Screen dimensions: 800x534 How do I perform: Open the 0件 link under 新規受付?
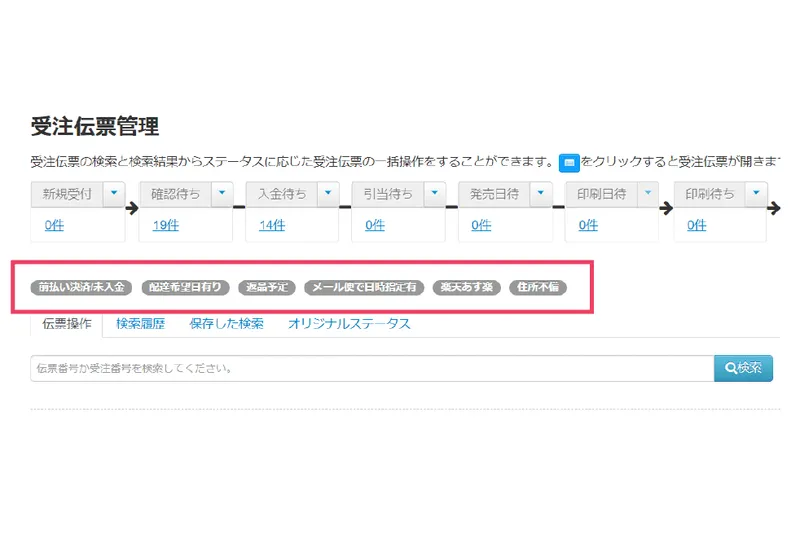pyautogui.click(x=54, y=225)
